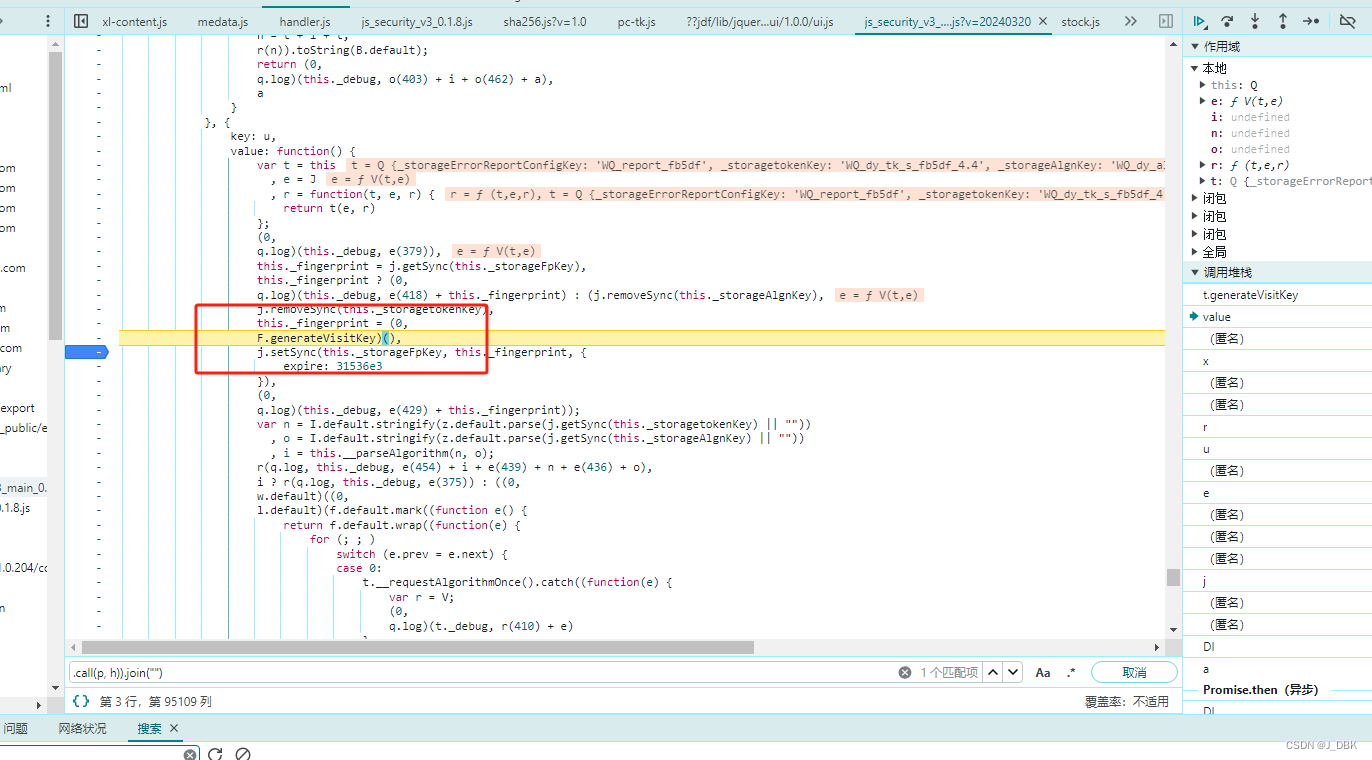
Task: Go to next search match
Action: click(1013, 673)
